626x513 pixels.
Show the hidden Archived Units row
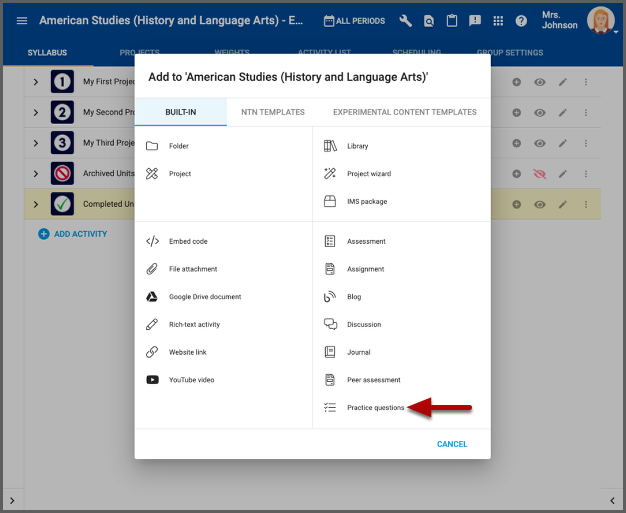(x=540, y=174)
